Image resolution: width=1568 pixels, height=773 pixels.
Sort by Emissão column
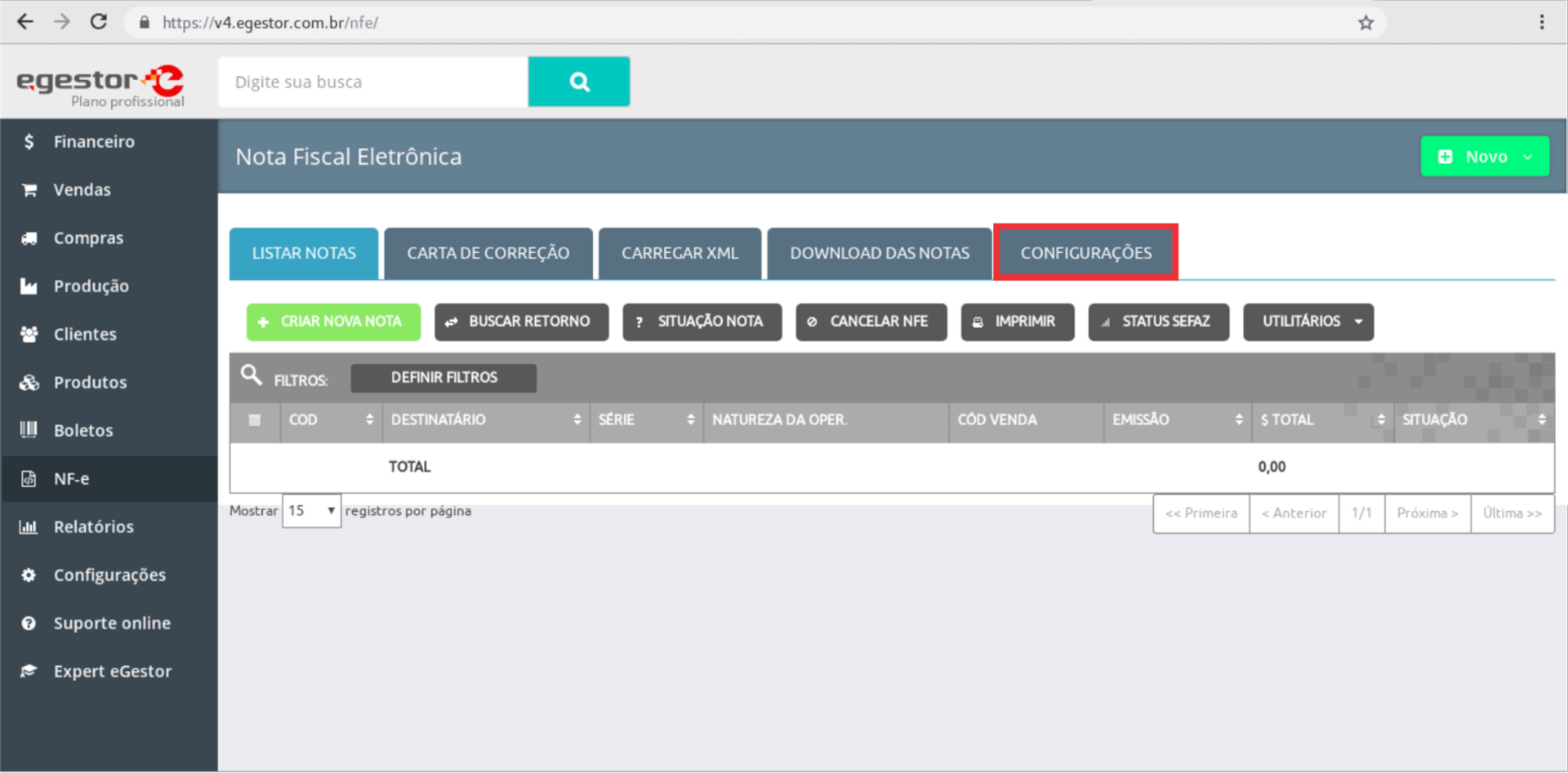(x=1177, y=420)
